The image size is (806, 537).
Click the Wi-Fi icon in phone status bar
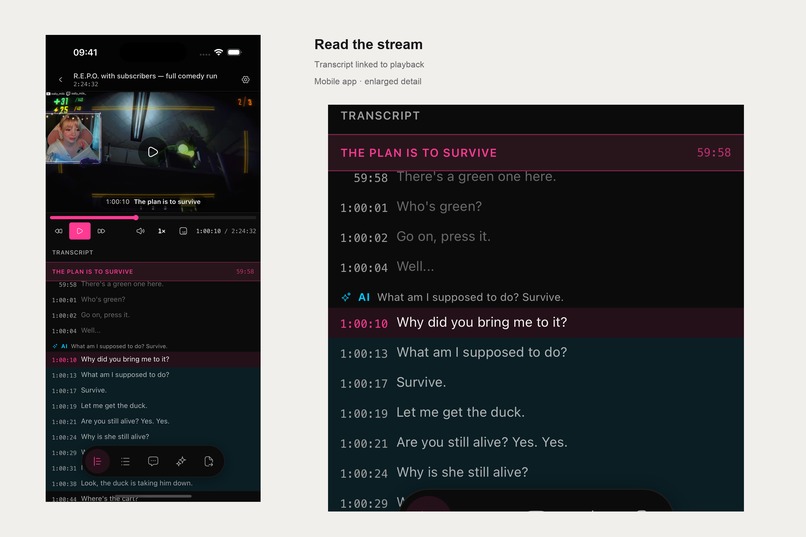tap(218, 52)
